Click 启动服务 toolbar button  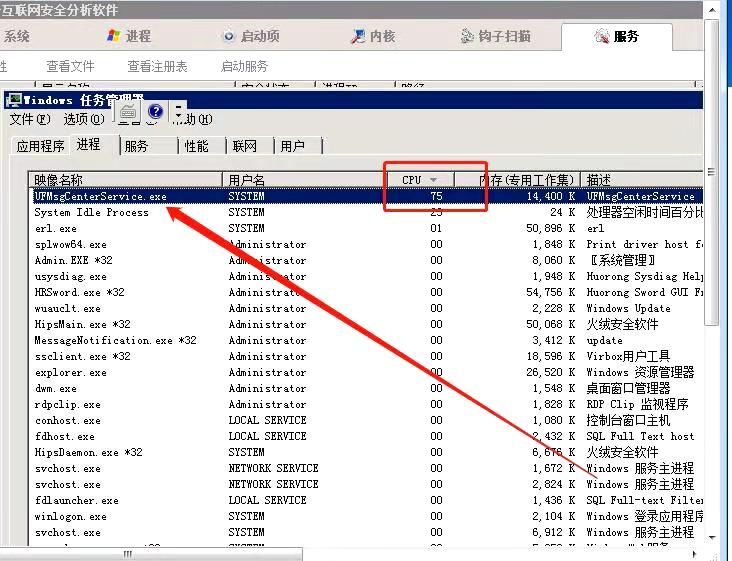244,66
